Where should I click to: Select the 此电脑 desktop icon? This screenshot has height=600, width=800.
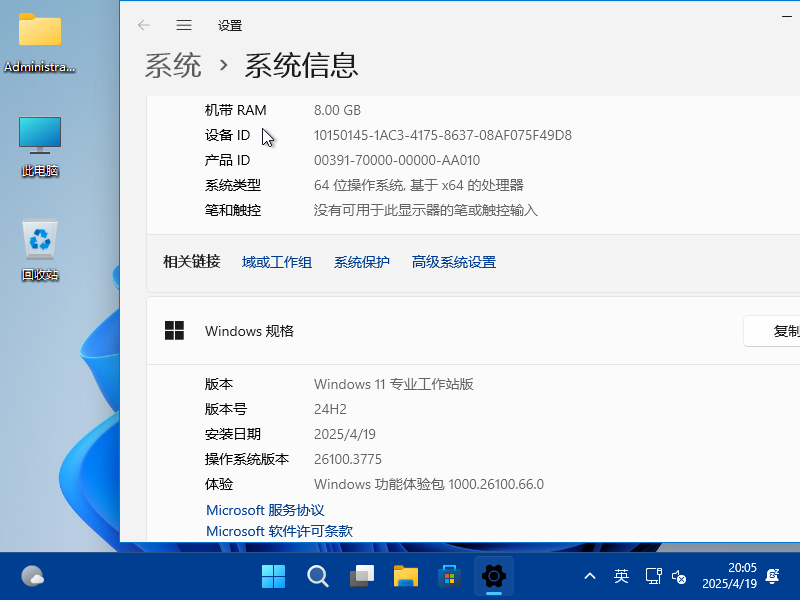tap(40, 147)
